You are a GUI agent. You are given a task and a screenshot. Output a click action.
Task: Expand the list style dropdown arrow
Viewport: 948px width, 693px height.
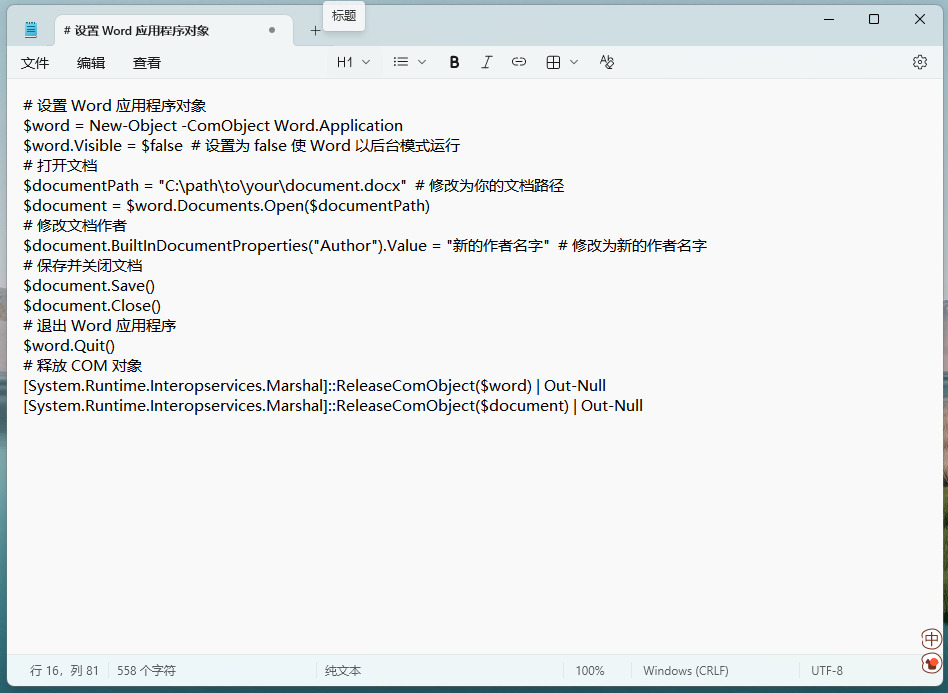point(422,62)
